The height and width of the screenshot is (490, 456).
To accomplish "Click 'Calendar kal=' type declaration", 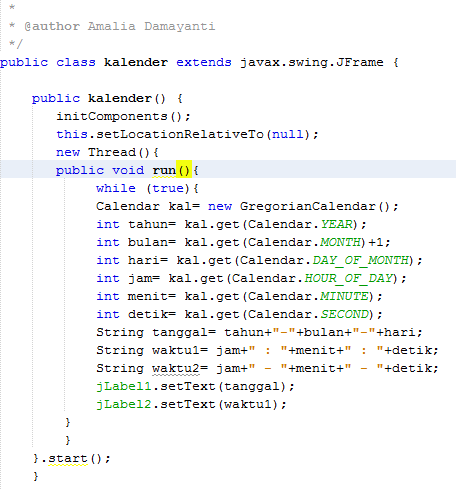I will [148, 206].
